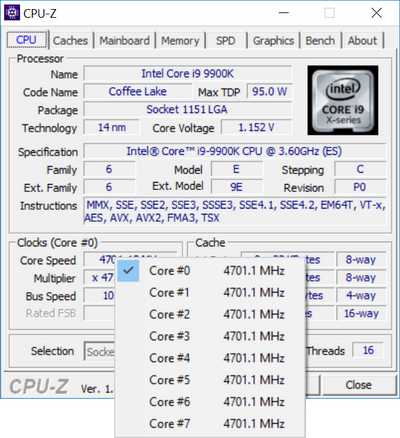
Task: Click the Ext. Model value 9E
Action: tap(236, 187)
